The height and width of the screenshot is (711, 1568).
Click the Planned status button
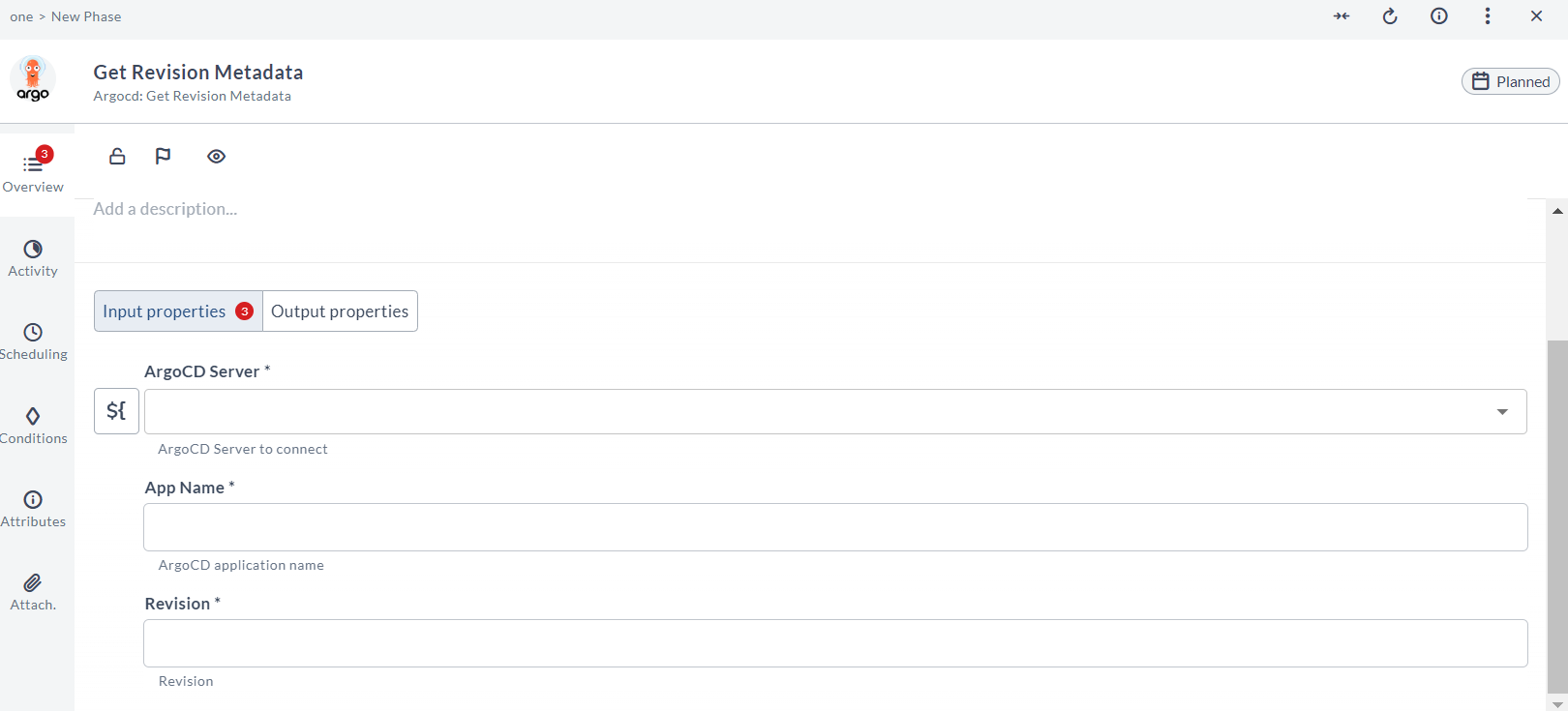click(1511, 81)
